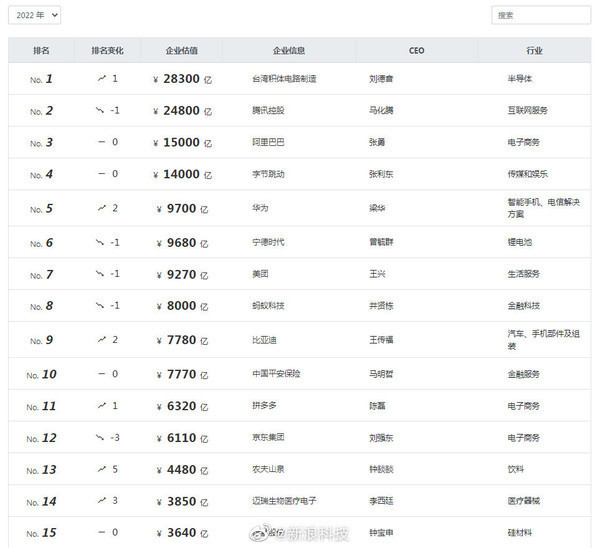Click the upward trend icon in 华为 row
Screen dimensions: 600x548
pos(101,208)
